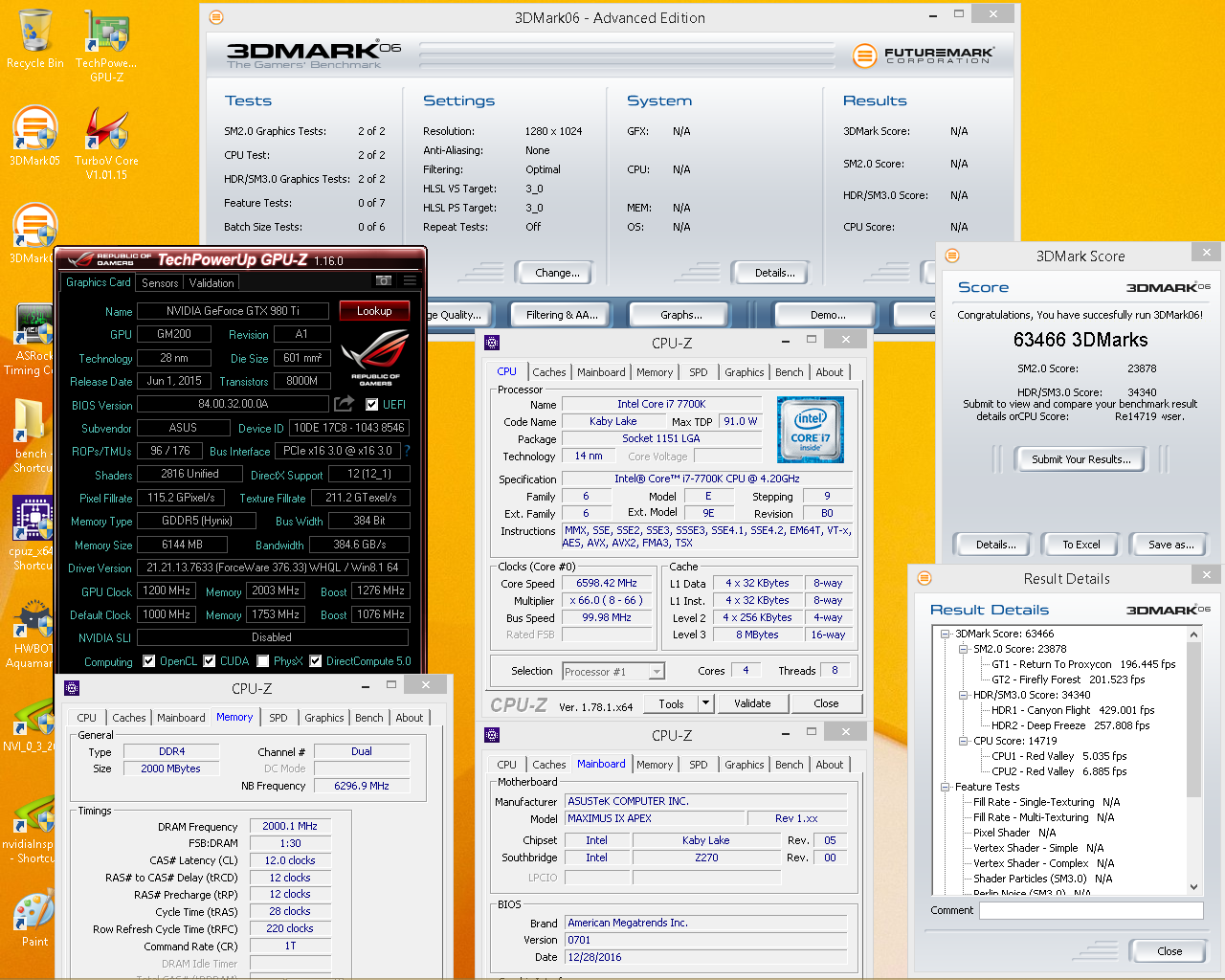Collapse the HDR/SM3.0 Score: 34340 node

964,695
